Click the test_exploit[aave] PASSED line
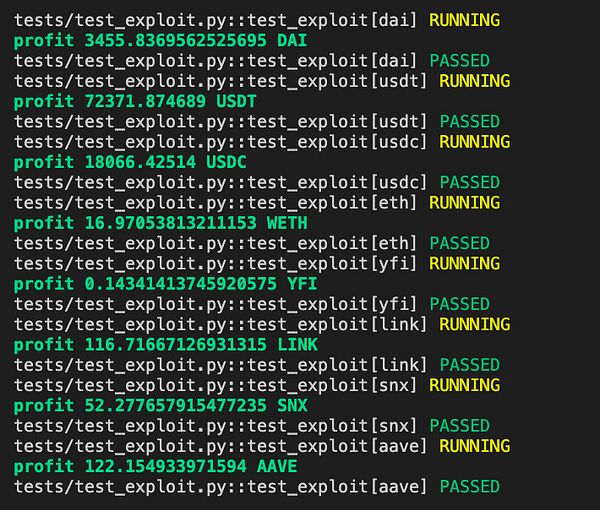Screen dimensions: 600x510 [257, 487]
